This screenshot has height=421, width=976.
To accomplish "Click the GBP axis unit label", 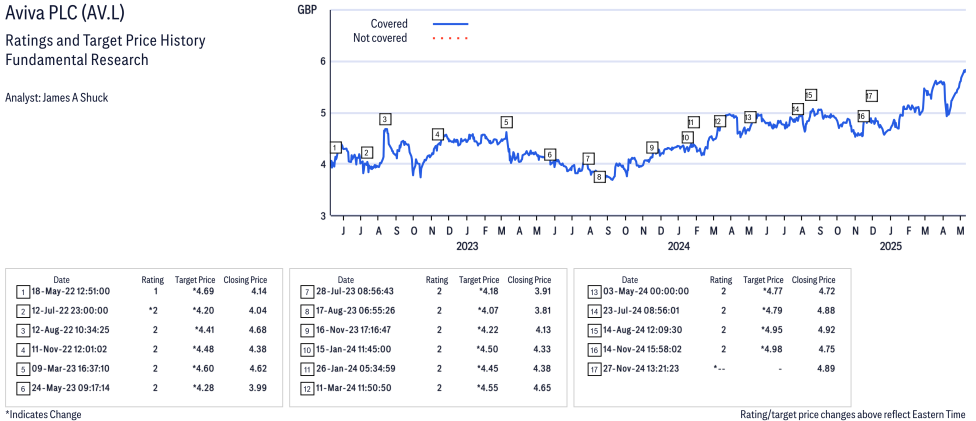I will pos(306,9).
